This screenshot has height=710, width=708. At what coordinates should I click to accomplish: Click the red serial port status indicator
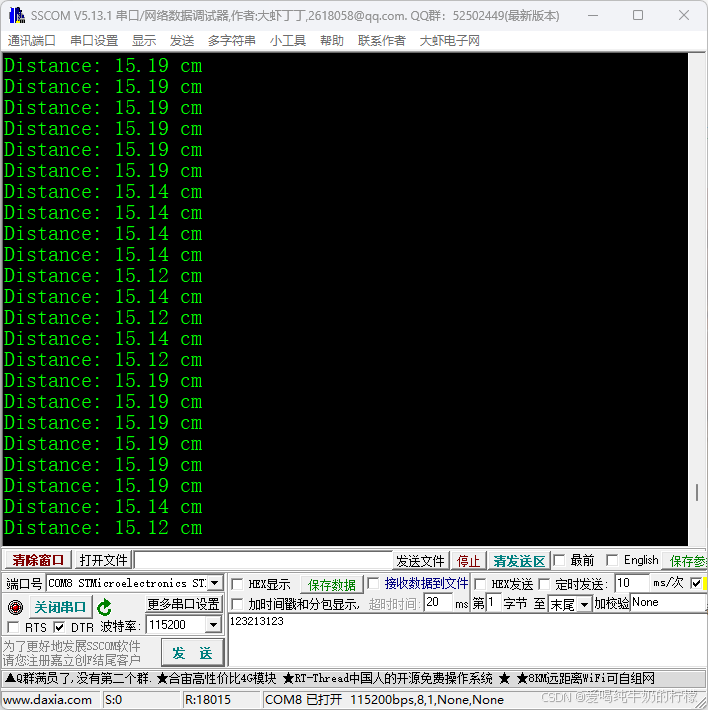click(15, 607)
